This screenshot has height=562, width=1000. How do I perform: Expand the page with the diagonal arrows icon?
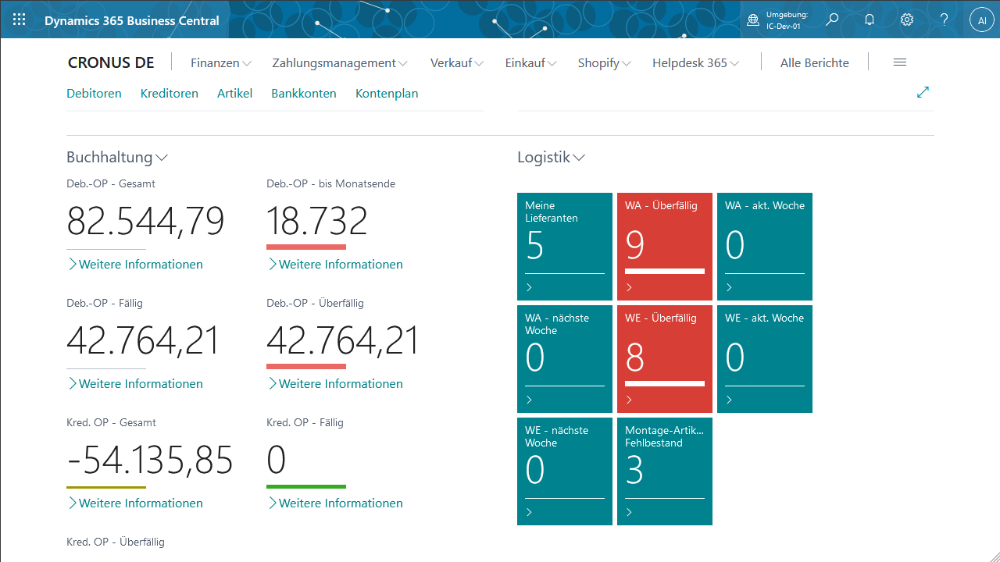pos(923,92)
